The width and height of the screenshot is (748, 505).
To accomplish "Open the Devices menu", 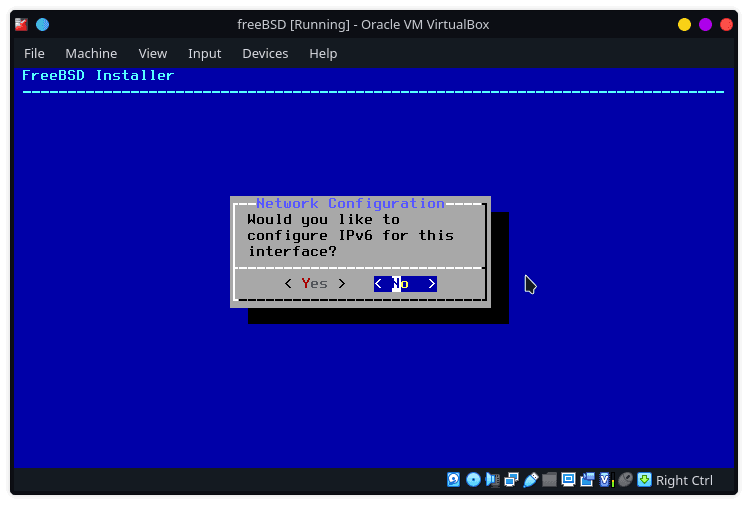I will [265, 53].
